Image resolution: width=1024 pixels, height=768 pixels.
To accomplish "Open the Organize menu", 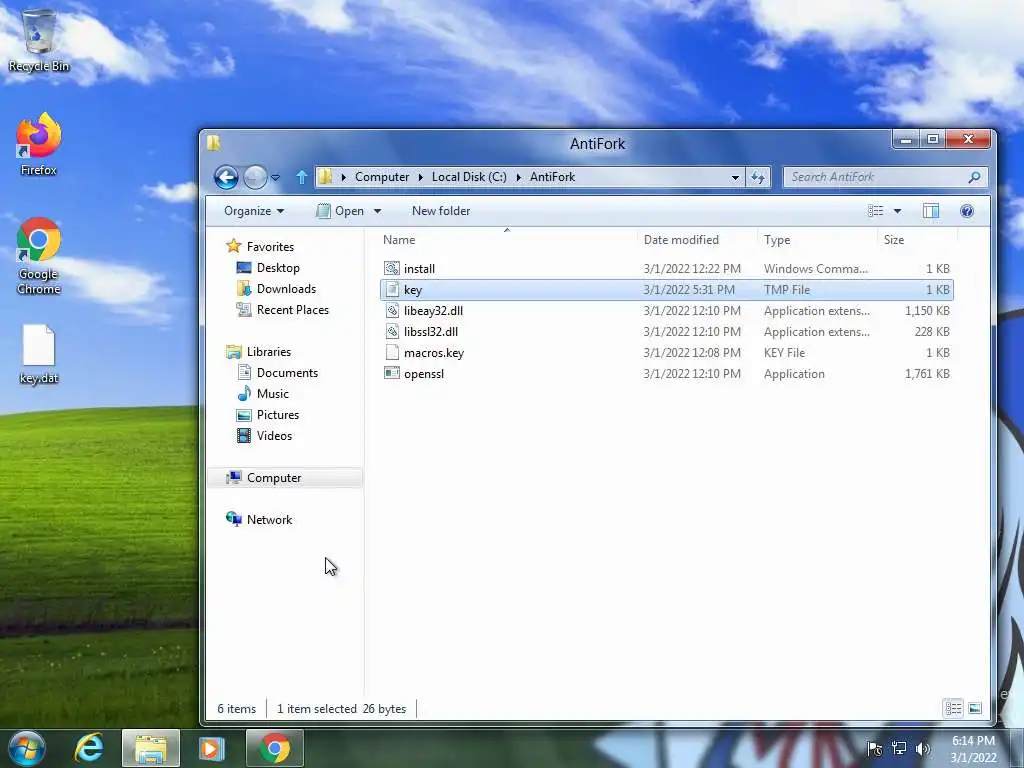I will [x=253, y=211].
